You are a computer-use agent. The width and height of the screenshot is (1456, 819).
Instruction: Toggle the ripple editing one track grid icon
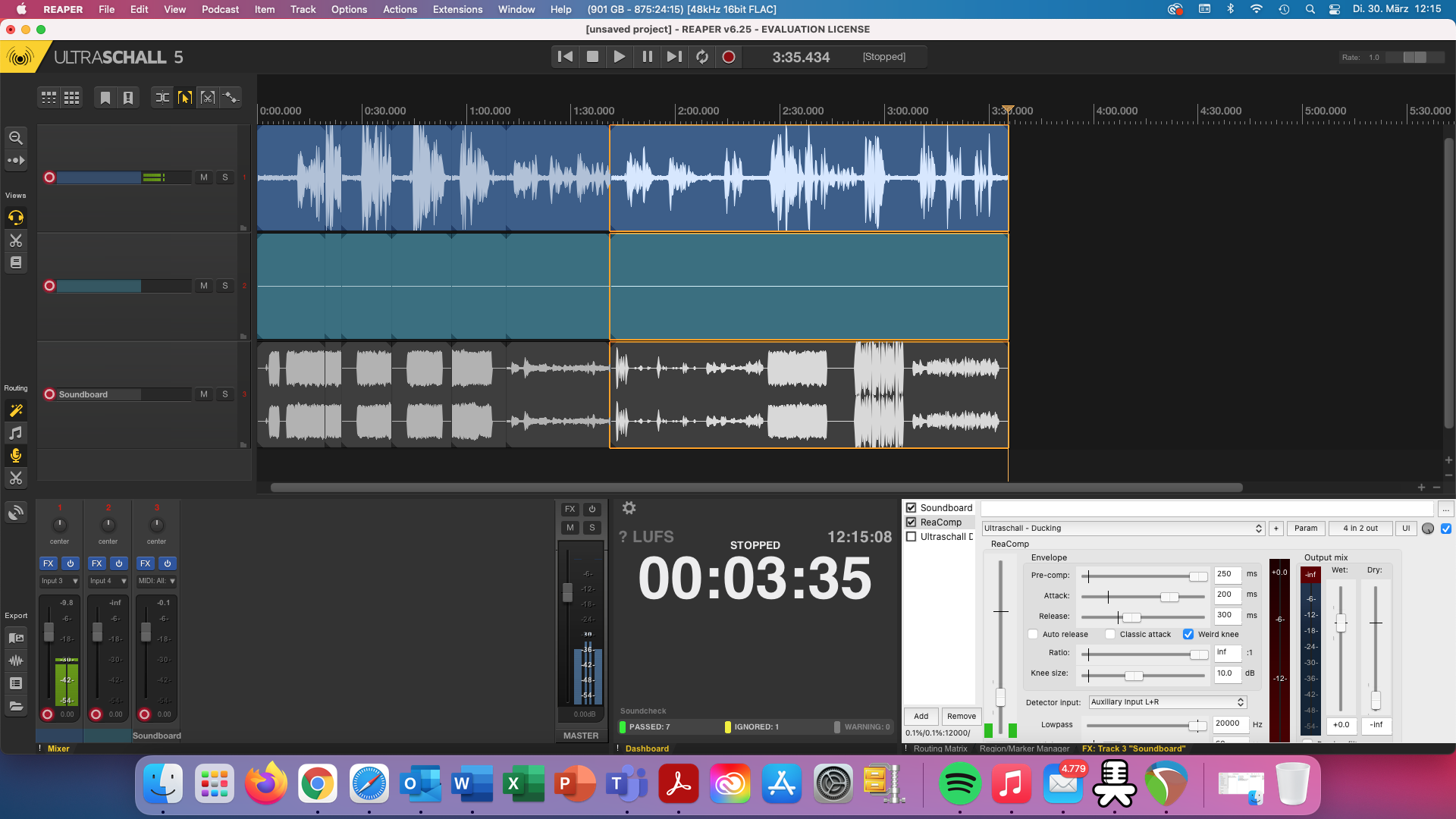49,98
